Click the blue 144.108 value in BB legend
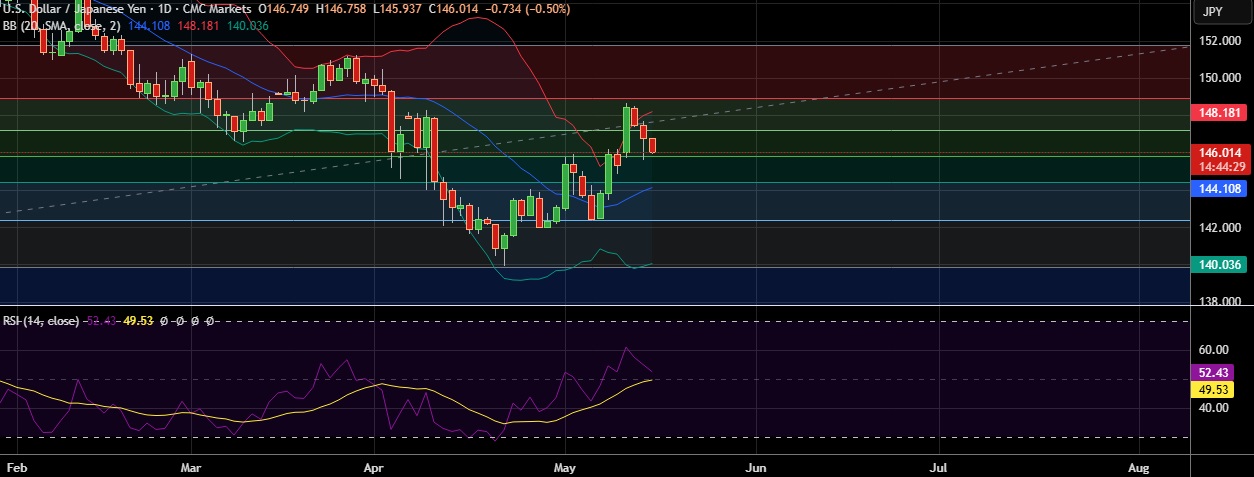The image size is (1254, 477). click(150, 25)
